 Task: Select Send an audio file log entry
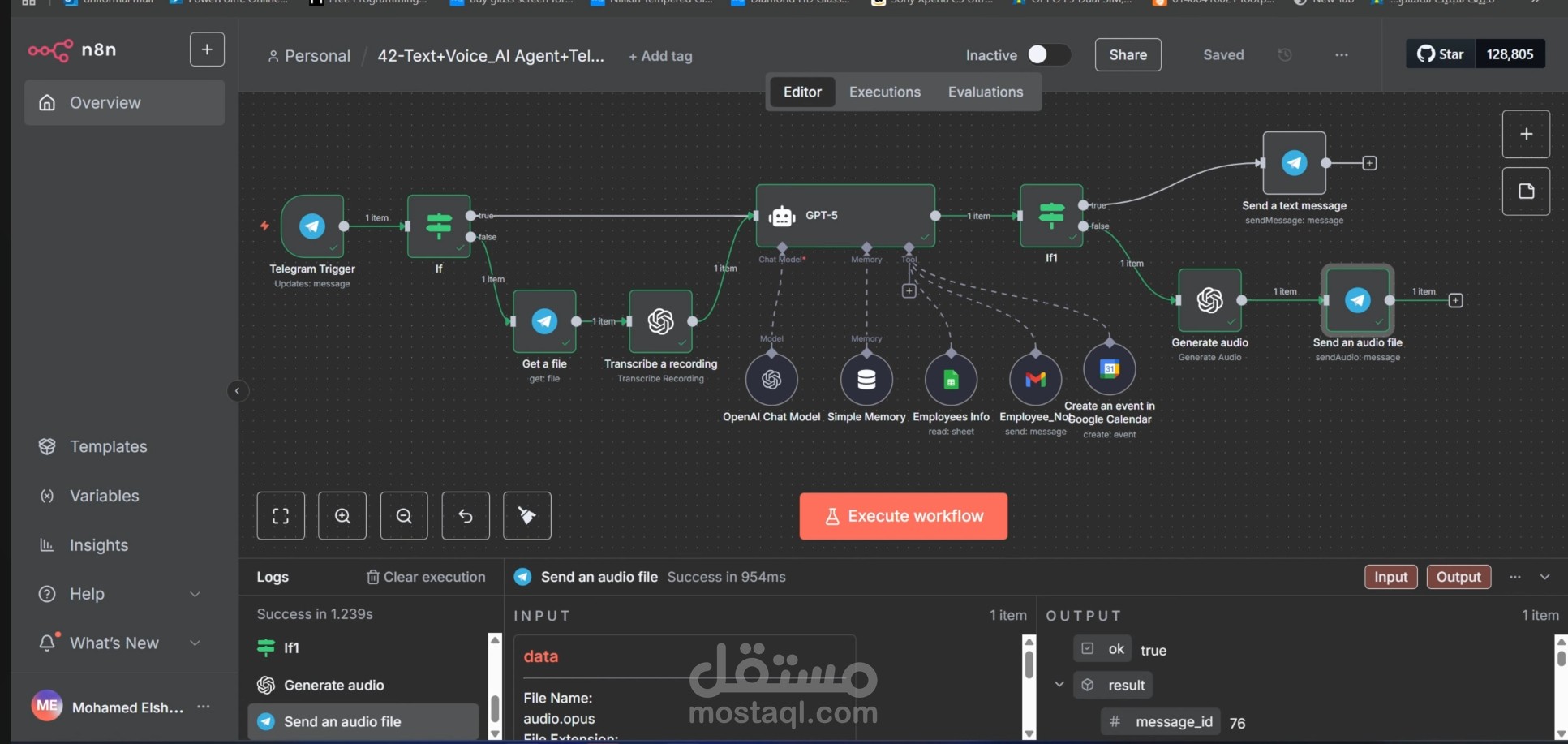[x=363, y=721]
